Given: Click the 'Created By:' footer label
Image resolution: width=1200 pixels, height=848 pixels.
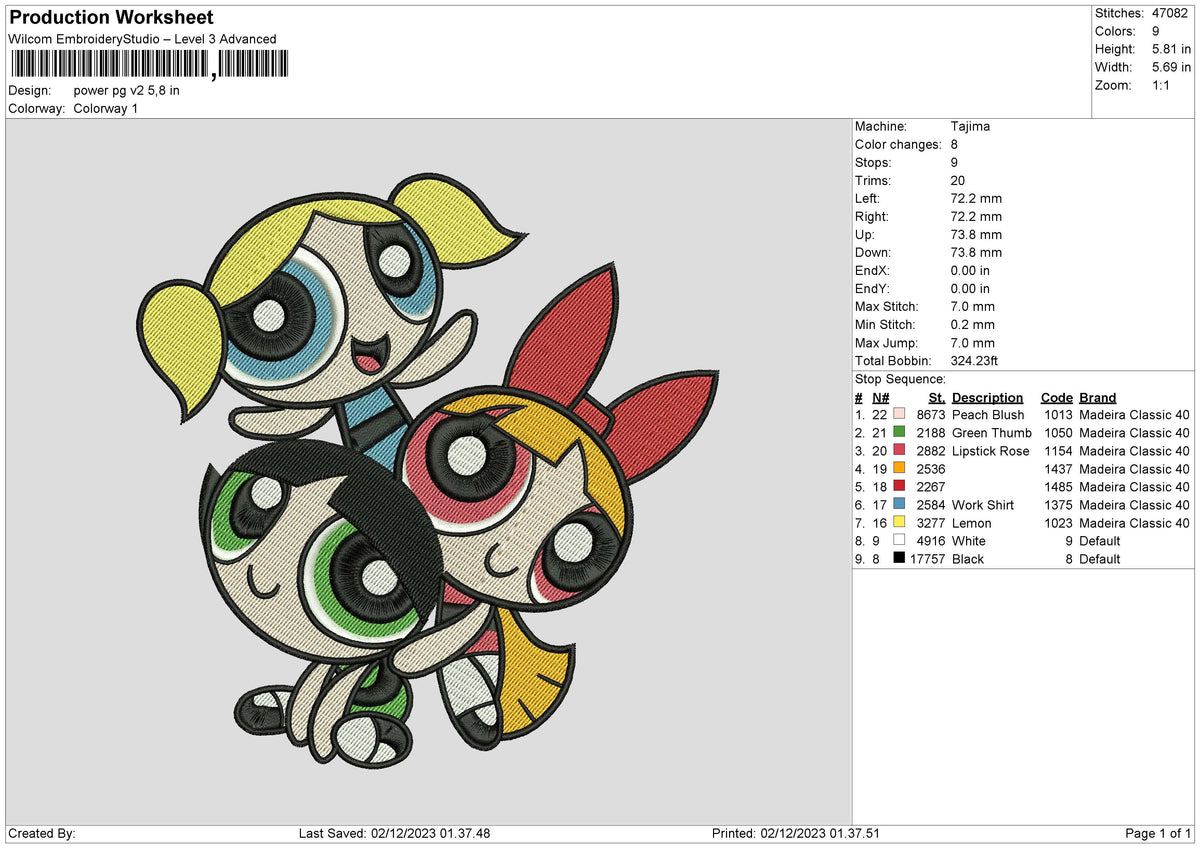Looking at the screenshot, I should coord(42,834).
